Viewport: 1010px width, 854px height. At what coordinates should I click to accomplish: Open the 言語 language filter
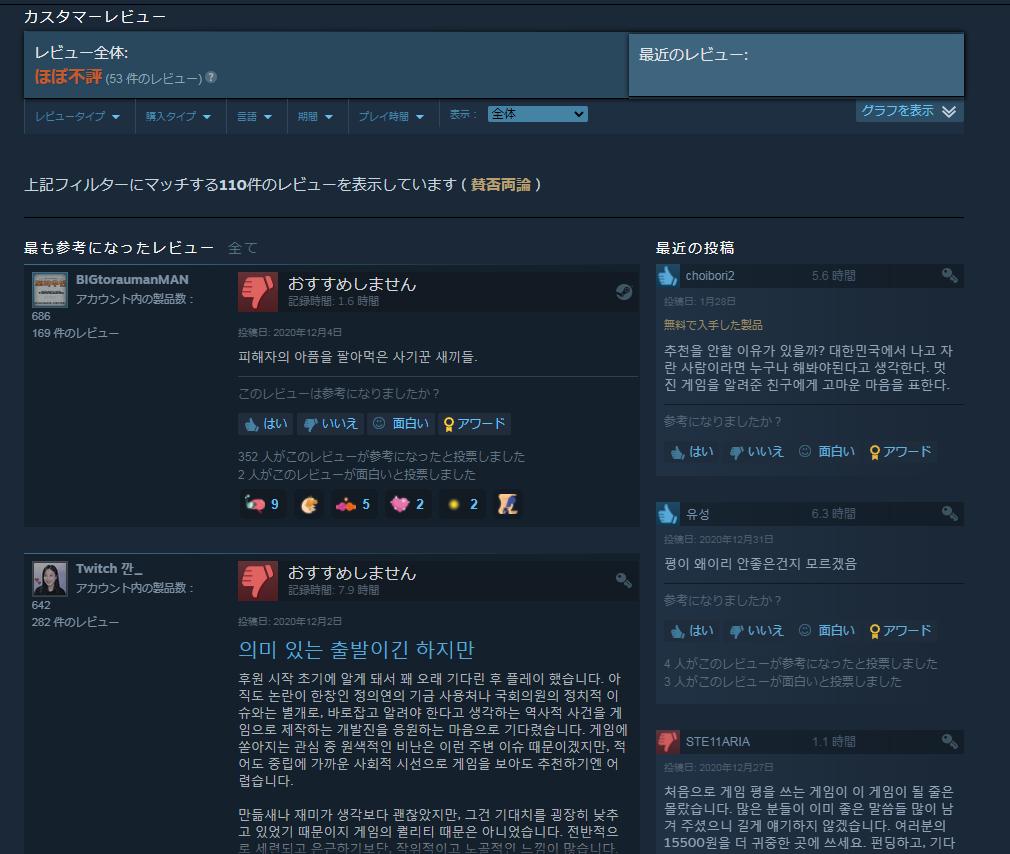[254, 117]
